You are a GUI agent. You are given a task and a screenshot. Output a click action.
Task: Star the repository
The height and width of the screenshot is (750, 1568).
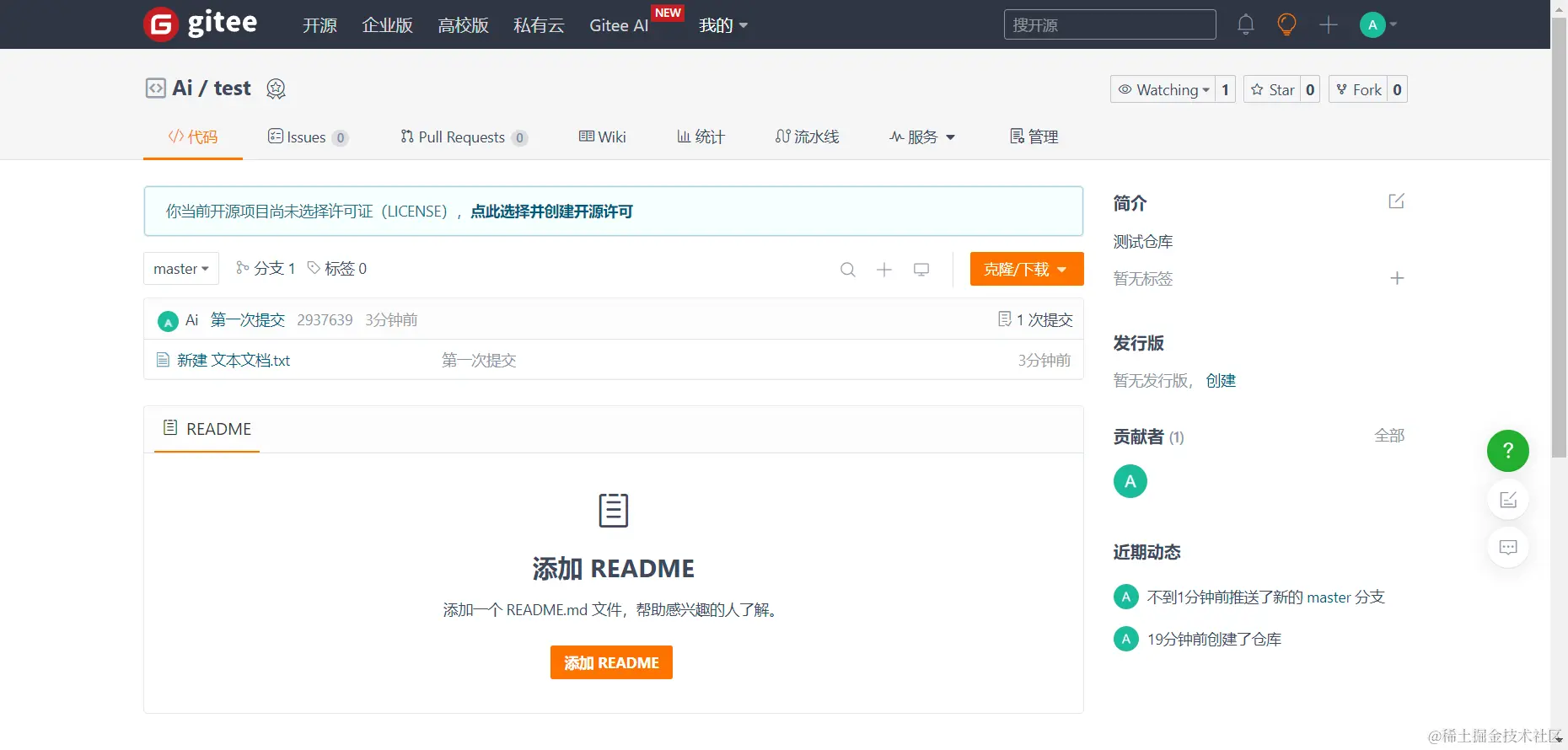point(1272,89)
